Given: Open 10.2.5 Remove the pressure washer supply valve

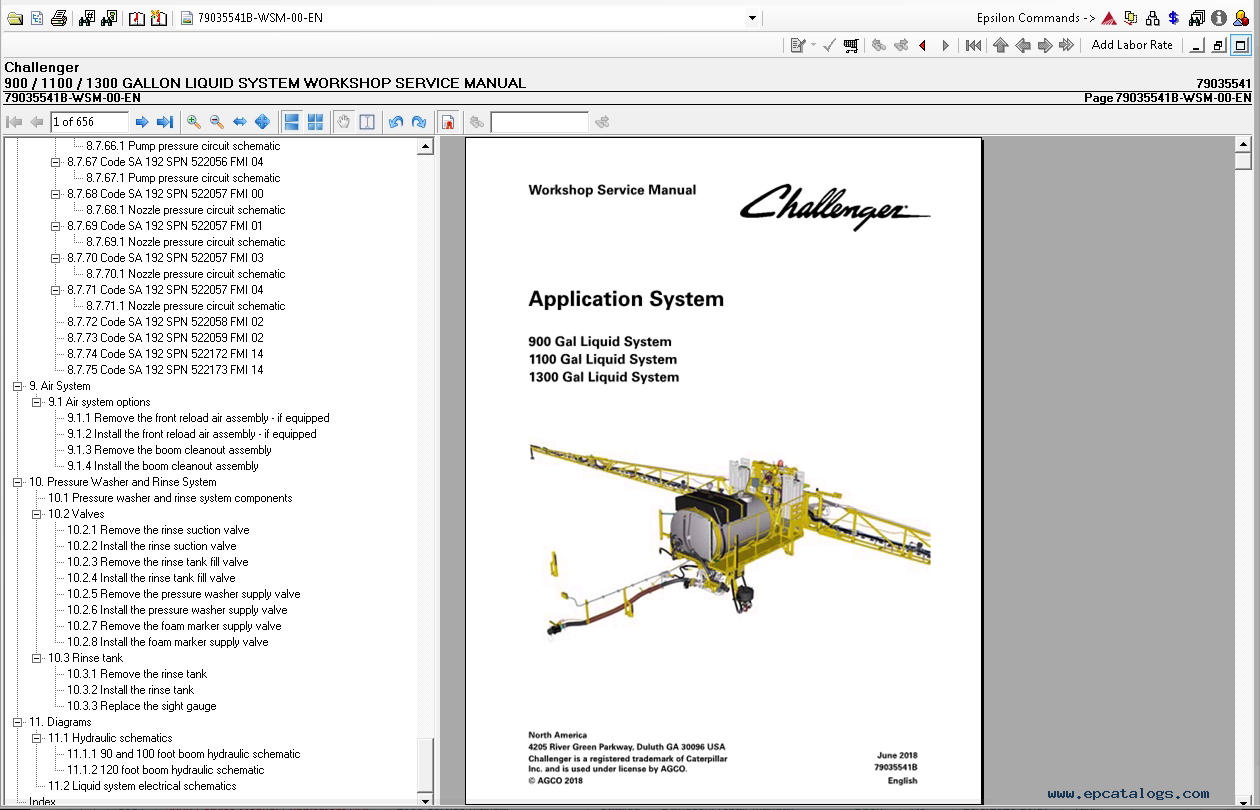Looking at the screenshot, I should pos(183,594).
